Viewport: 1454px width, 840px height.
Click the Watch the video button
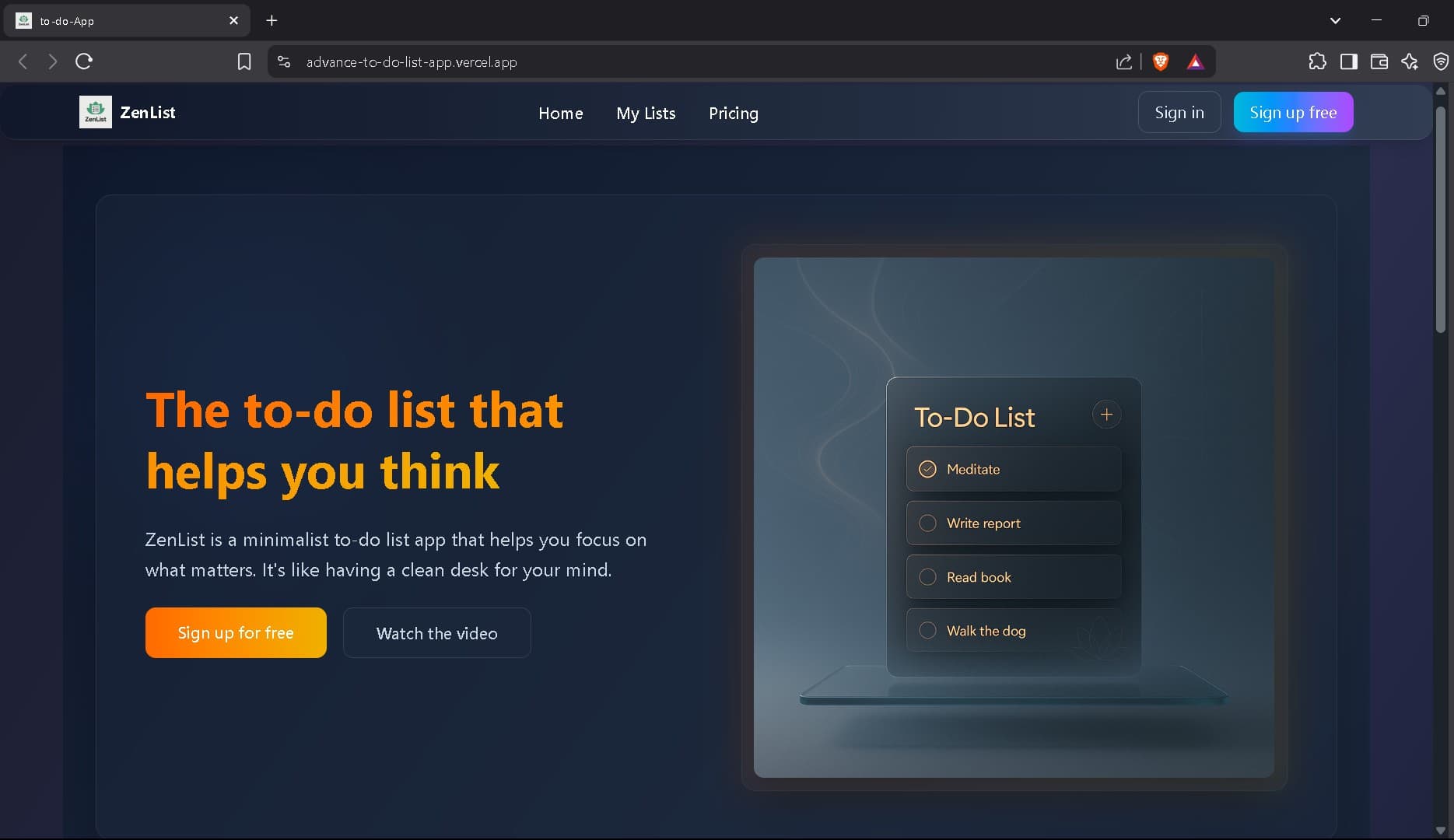(x=436, y=633)
